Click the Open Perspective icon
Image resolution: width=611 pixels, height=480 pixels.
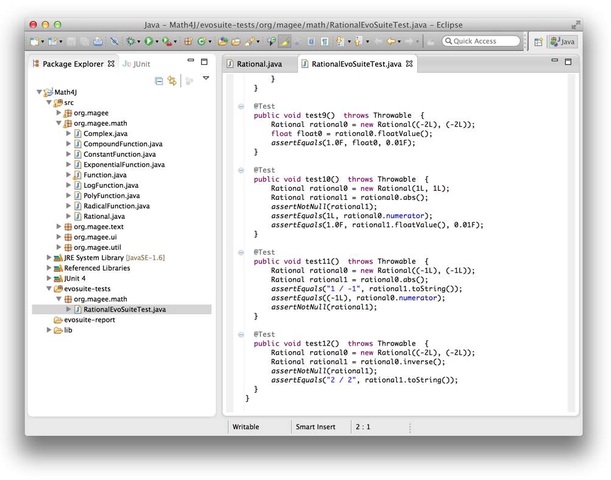coord(539,42)
